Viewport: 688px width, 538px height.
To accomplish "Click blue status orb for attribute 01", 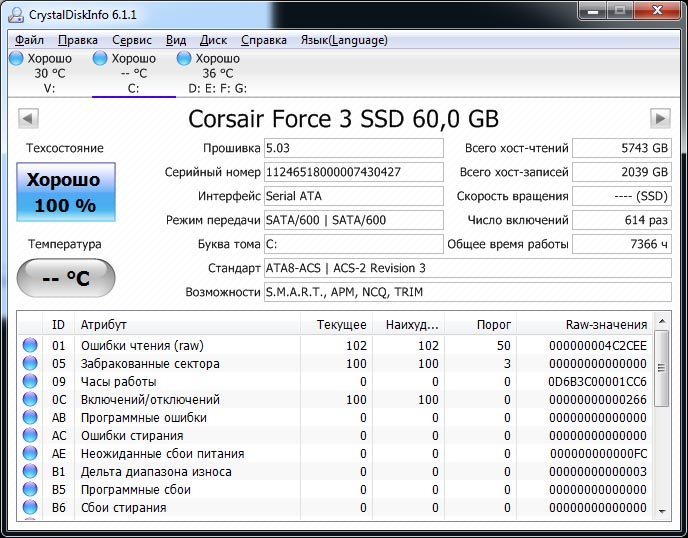I will pos(31,346).
